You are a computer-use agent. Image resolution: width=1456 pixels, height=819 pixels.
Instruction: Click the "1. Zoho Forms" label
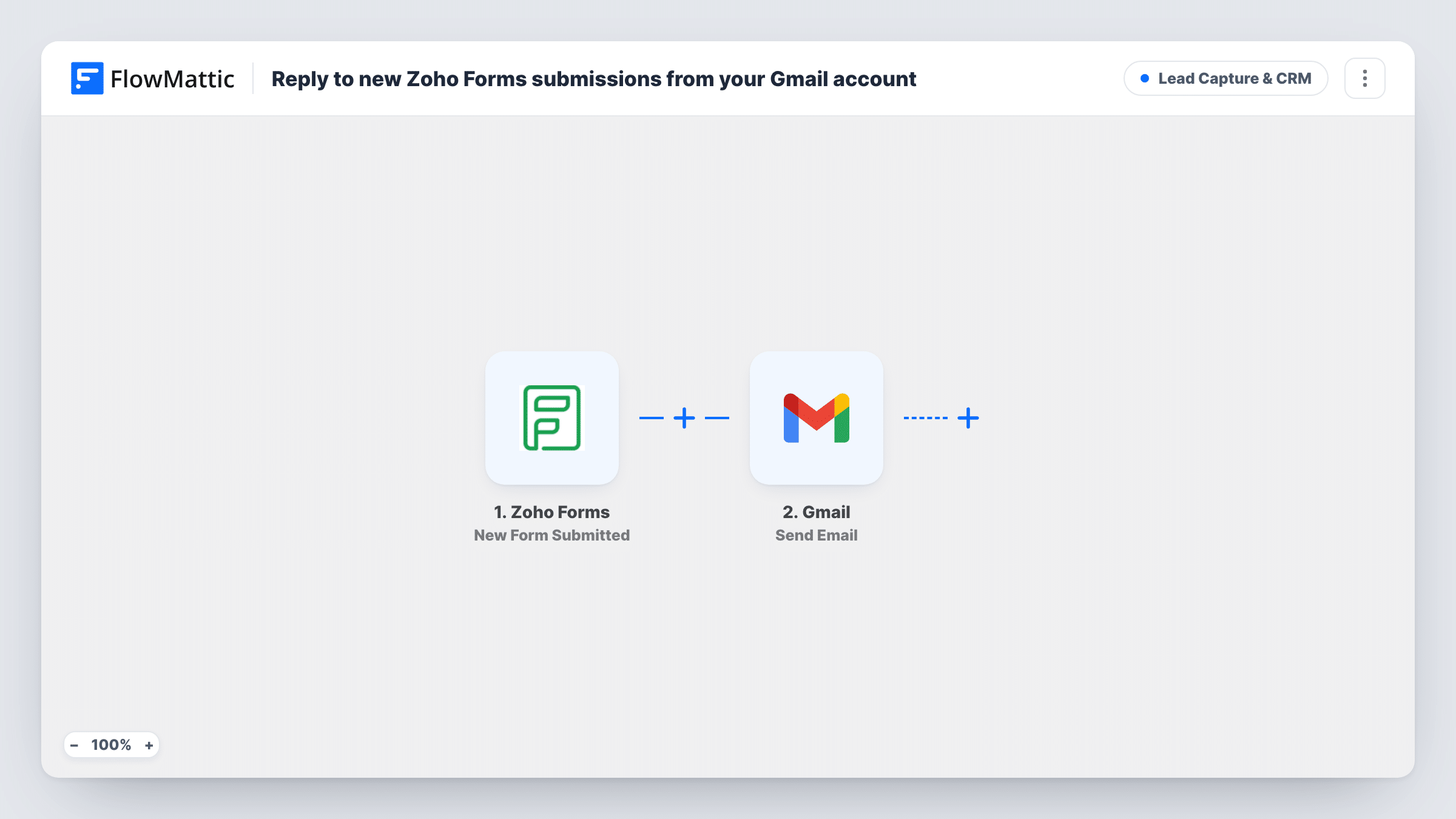pyautogui.click(x=552, y=512)
